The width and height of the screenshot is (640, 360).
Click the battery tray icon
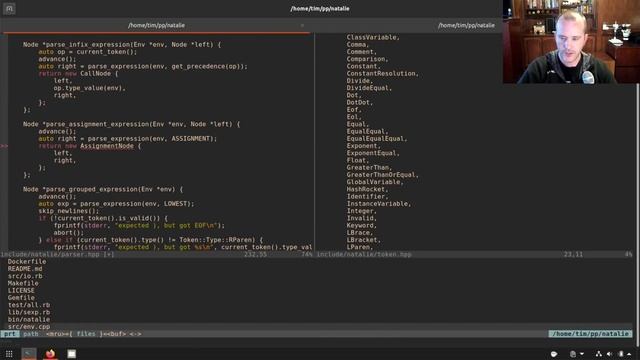(621, 354)
